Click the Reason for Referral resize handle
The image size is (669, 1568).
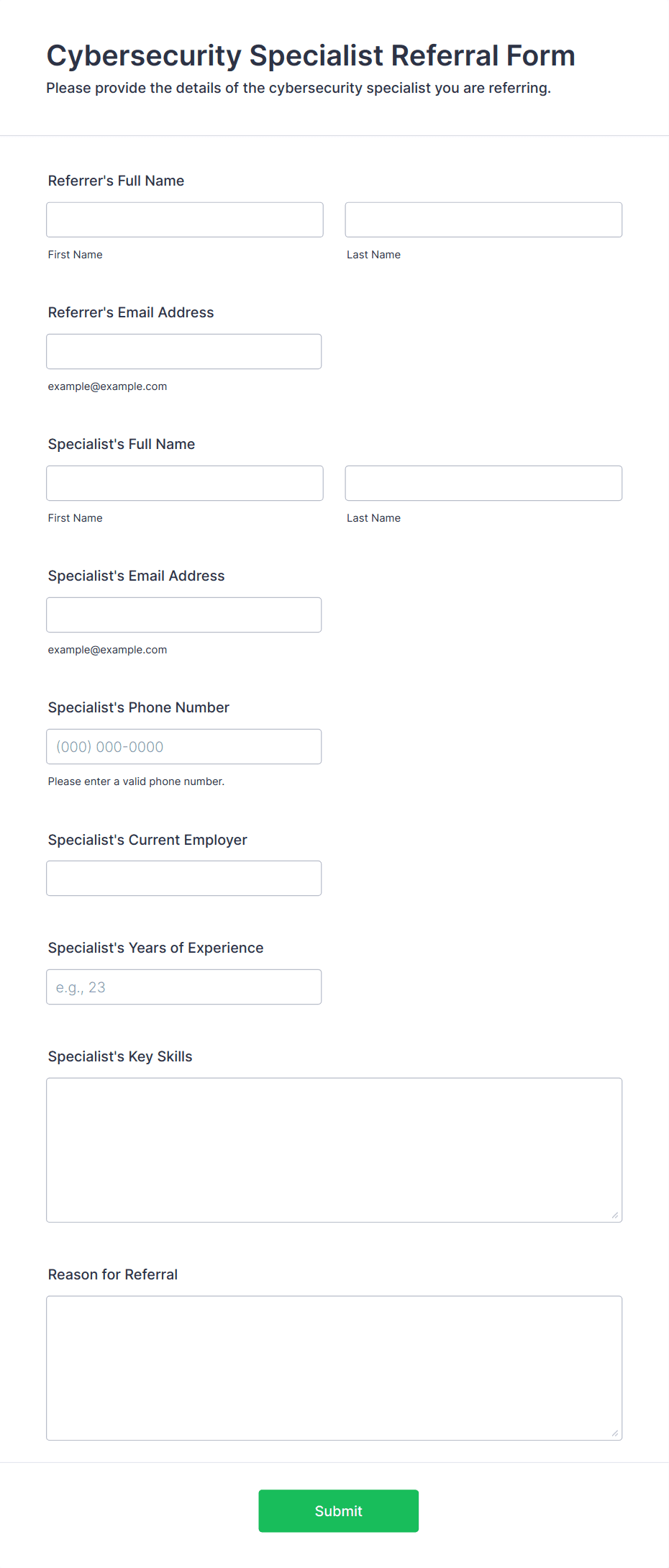tap(615, 1433)
